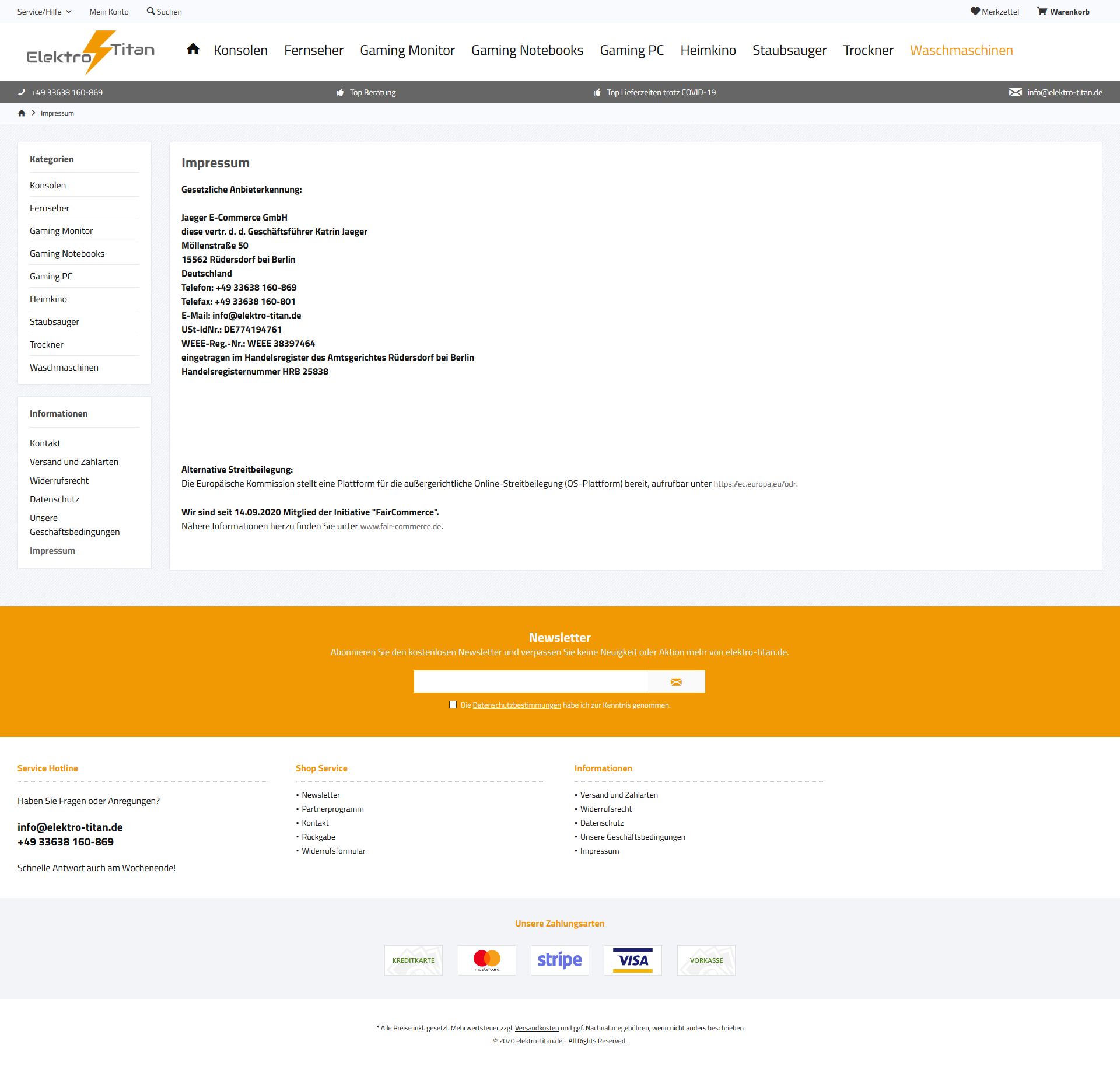Open footer Impressum link
The height and width of the screenshot is (1080, 1120).
pos(600,851)
